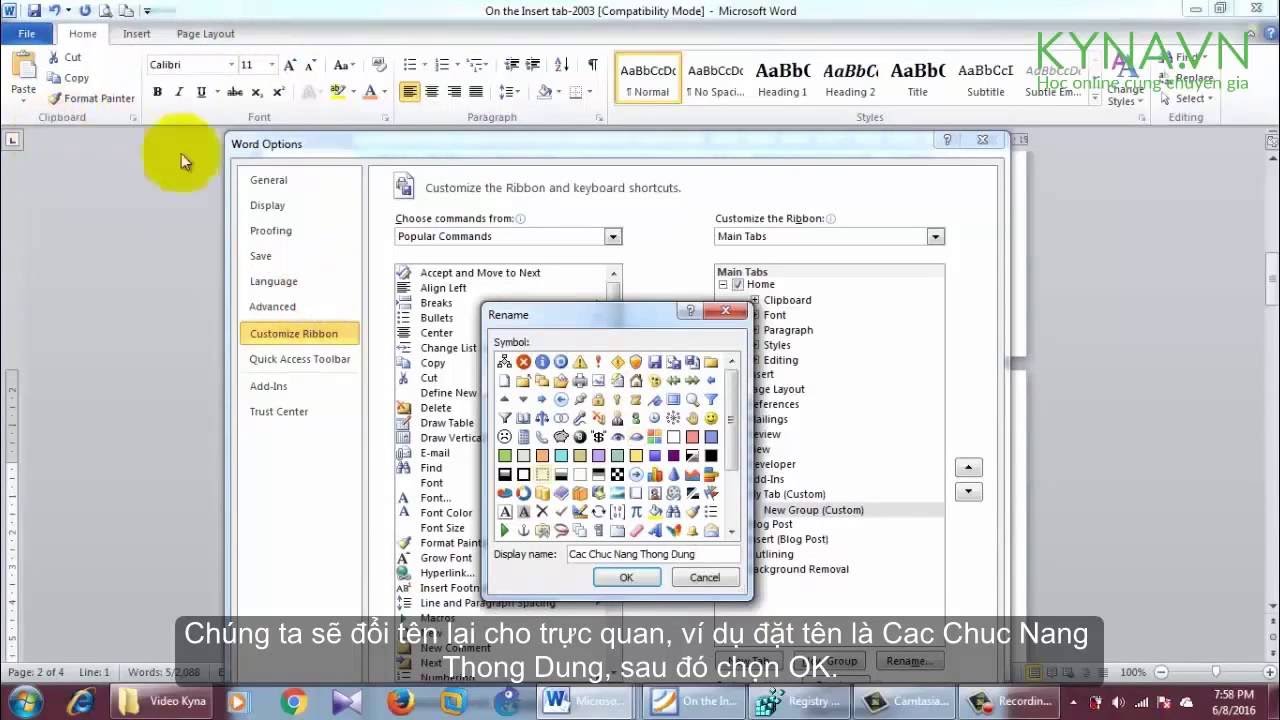
Task: Uncheck the Home tab checkbox
Action: point(738,285)
